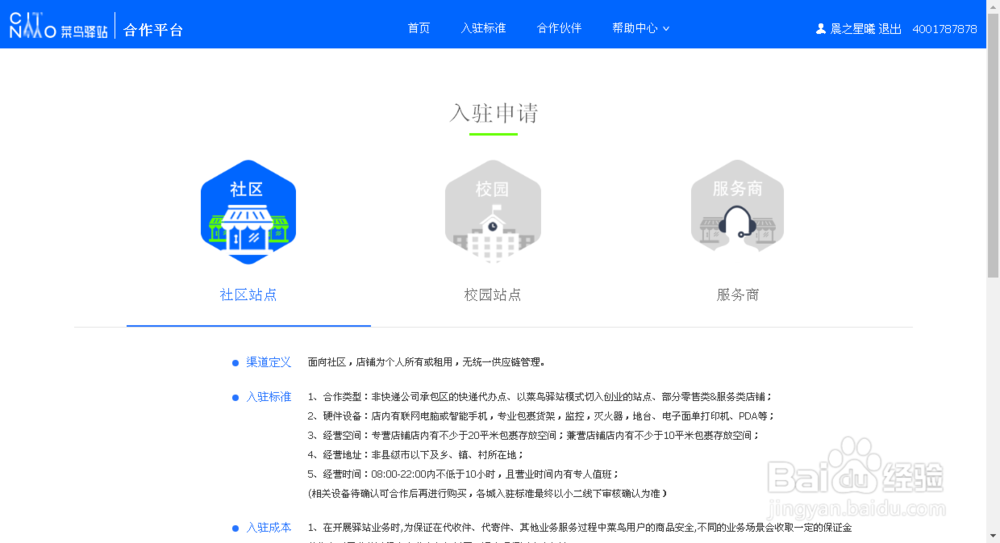Click the line starting 1、合作类型
Viewport: 1000px width, 543px height.
[540, 397]
